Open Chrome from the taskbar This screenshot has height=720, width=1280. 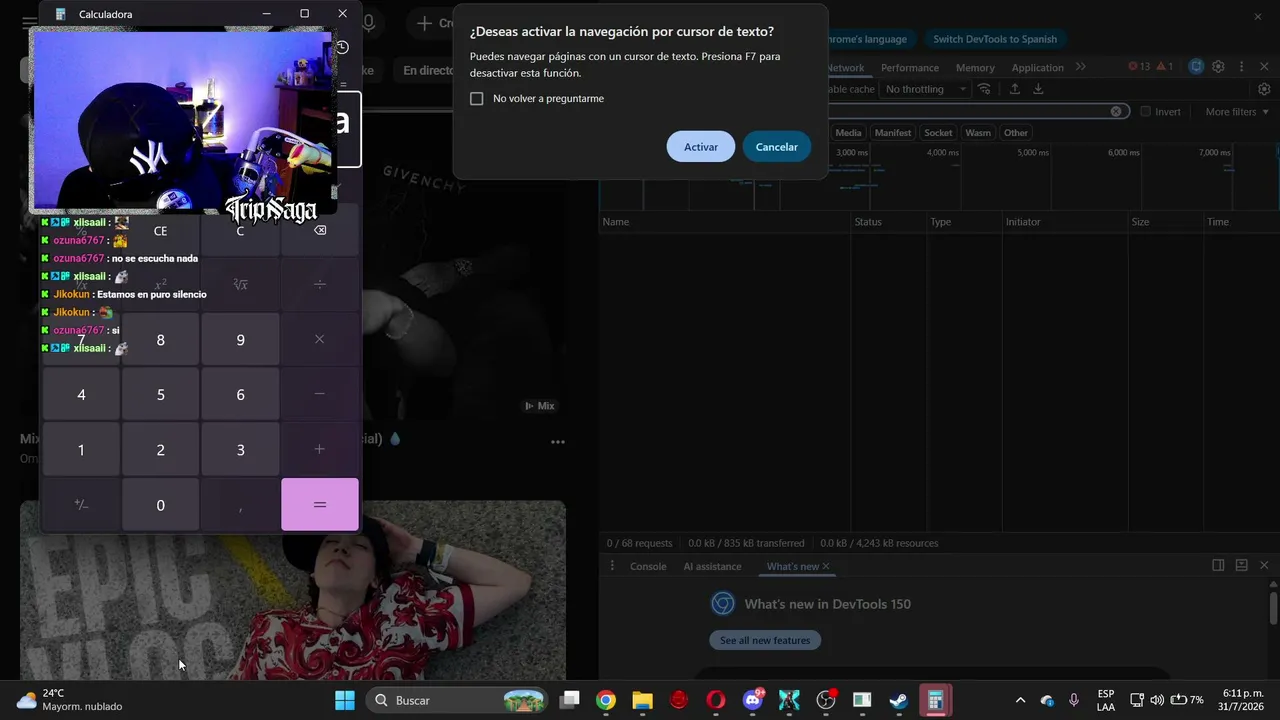[606, 700]
